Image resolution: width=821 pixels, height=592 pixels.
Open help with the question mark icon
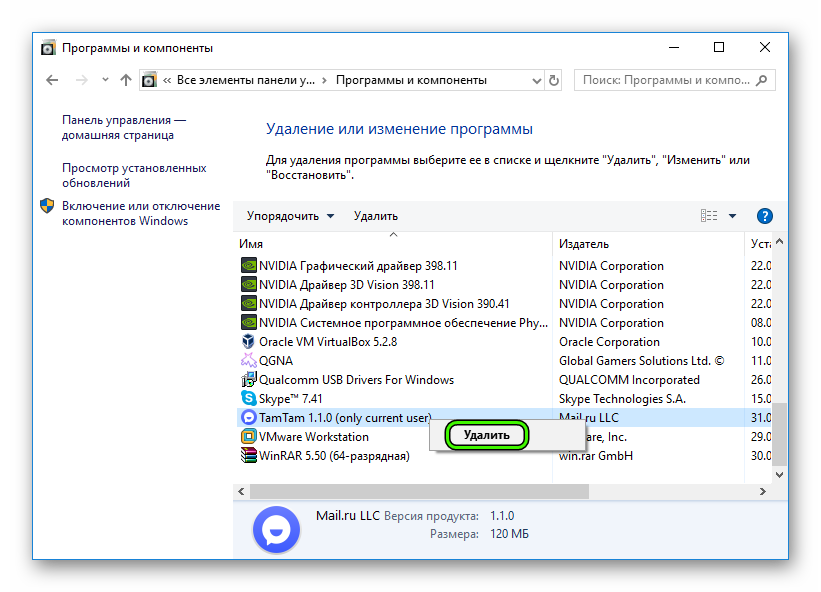764,216
